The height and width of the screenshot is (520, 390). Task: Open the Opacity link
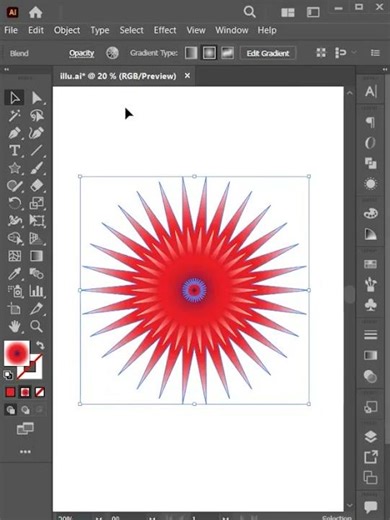pyautogui.click(x=82, y=53)
